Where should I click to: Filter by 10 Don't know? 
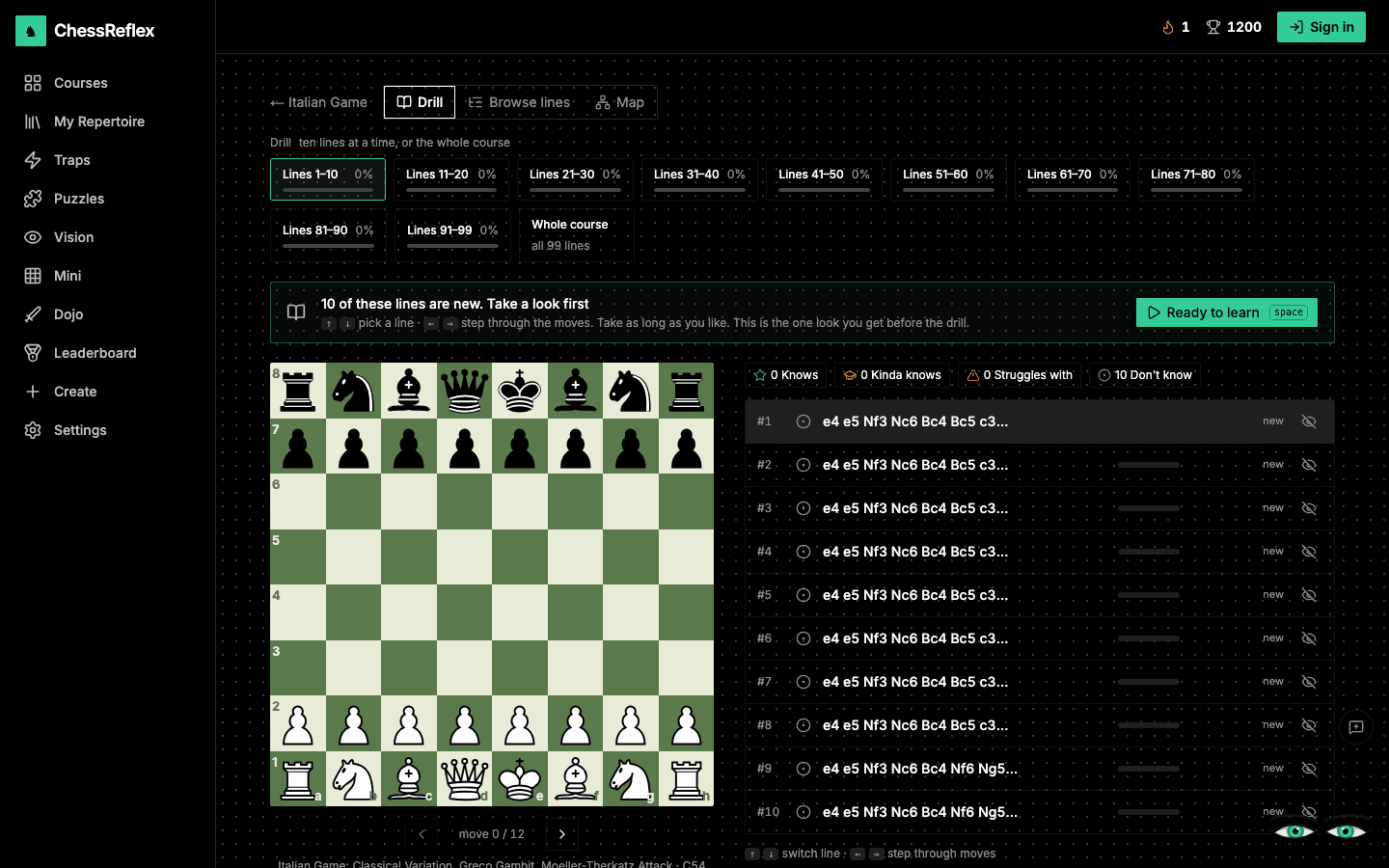click(1145, 375)
